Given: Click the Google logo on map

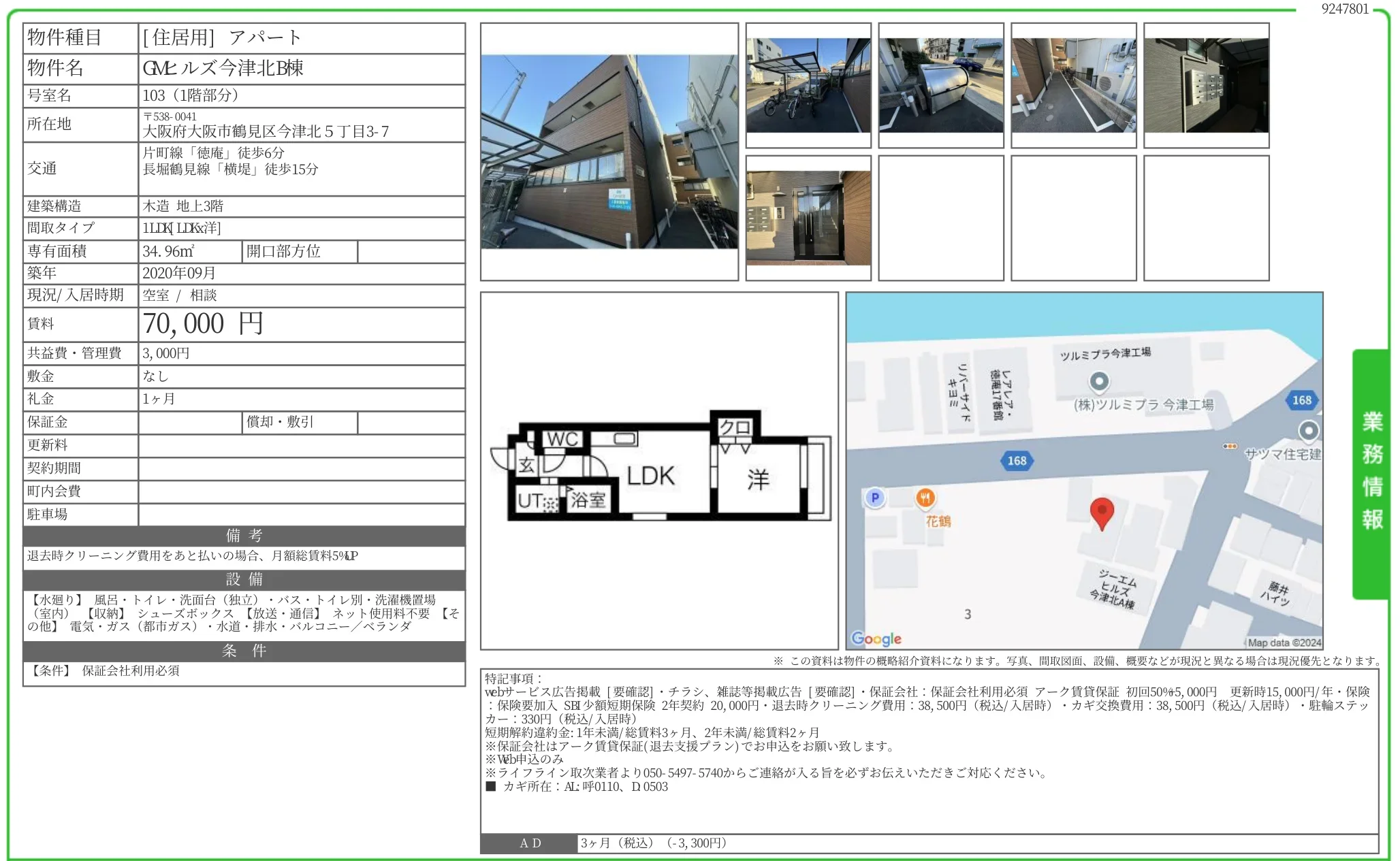Looking at the screenshot, I should click(876, 638).
